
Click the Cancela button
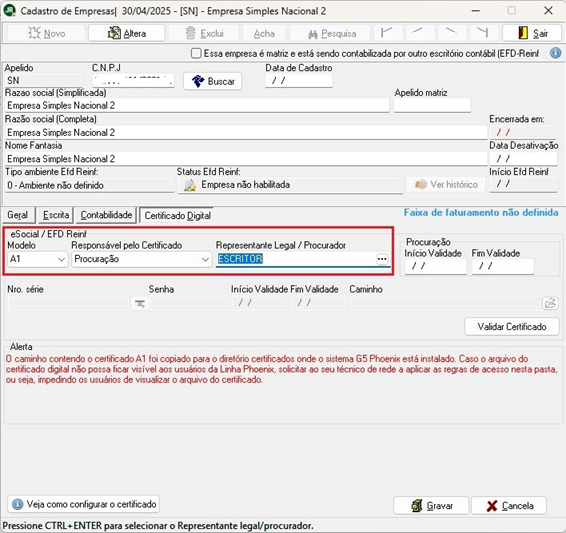(x=509, y=506)
